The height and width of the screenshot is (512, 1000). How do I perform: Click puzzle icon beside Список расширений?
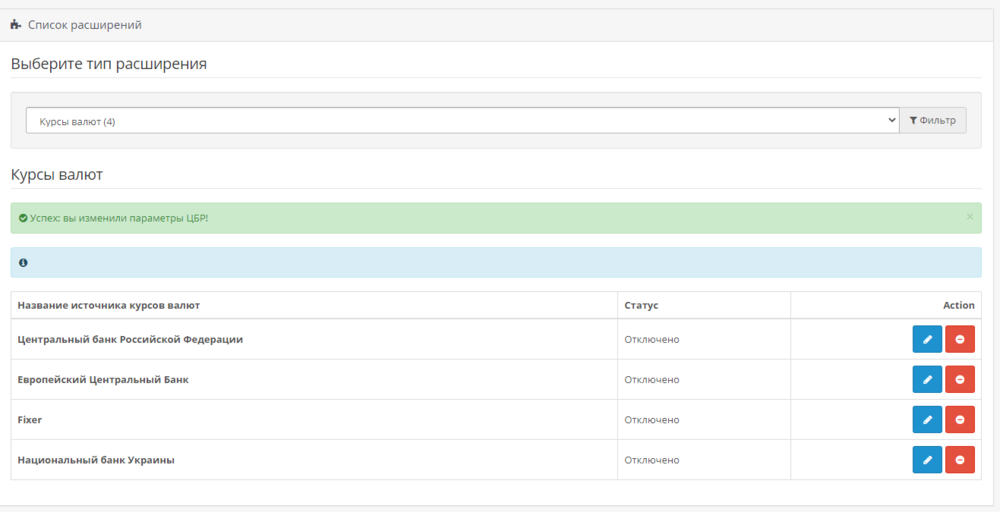16,24
